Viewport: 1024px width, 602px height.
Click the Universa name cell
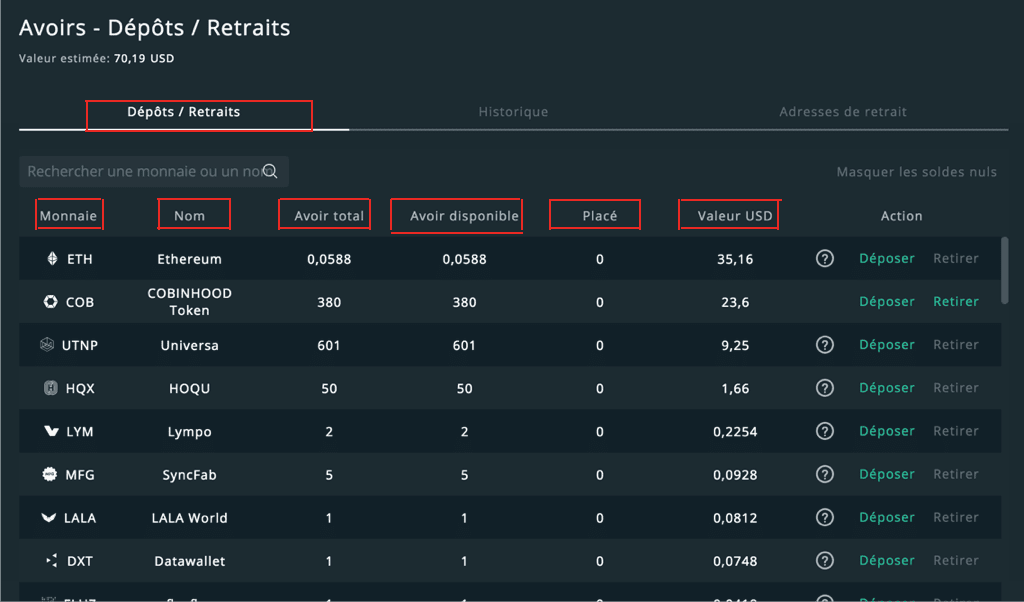(x=189, y=345)
